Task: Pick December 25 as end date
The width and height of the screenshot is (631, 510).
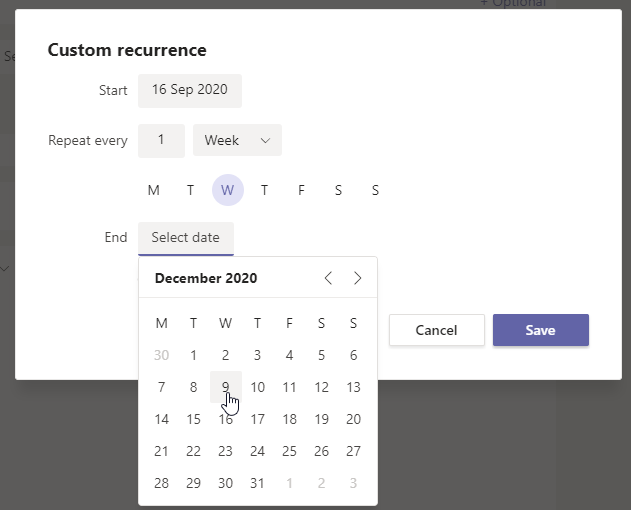Action: pos(290,451)
